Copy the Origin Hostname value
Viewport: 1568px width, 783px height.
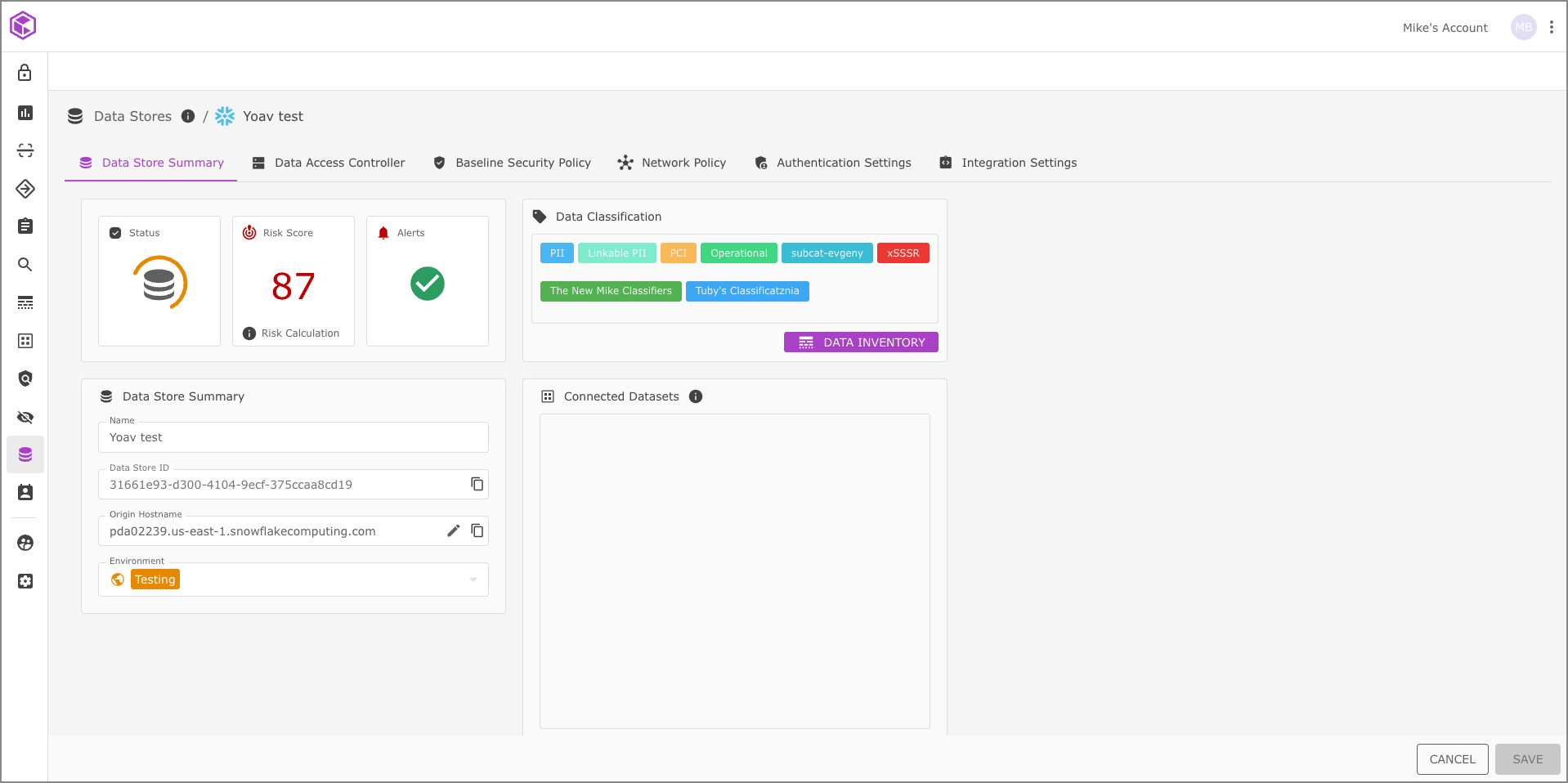(477, 530)
